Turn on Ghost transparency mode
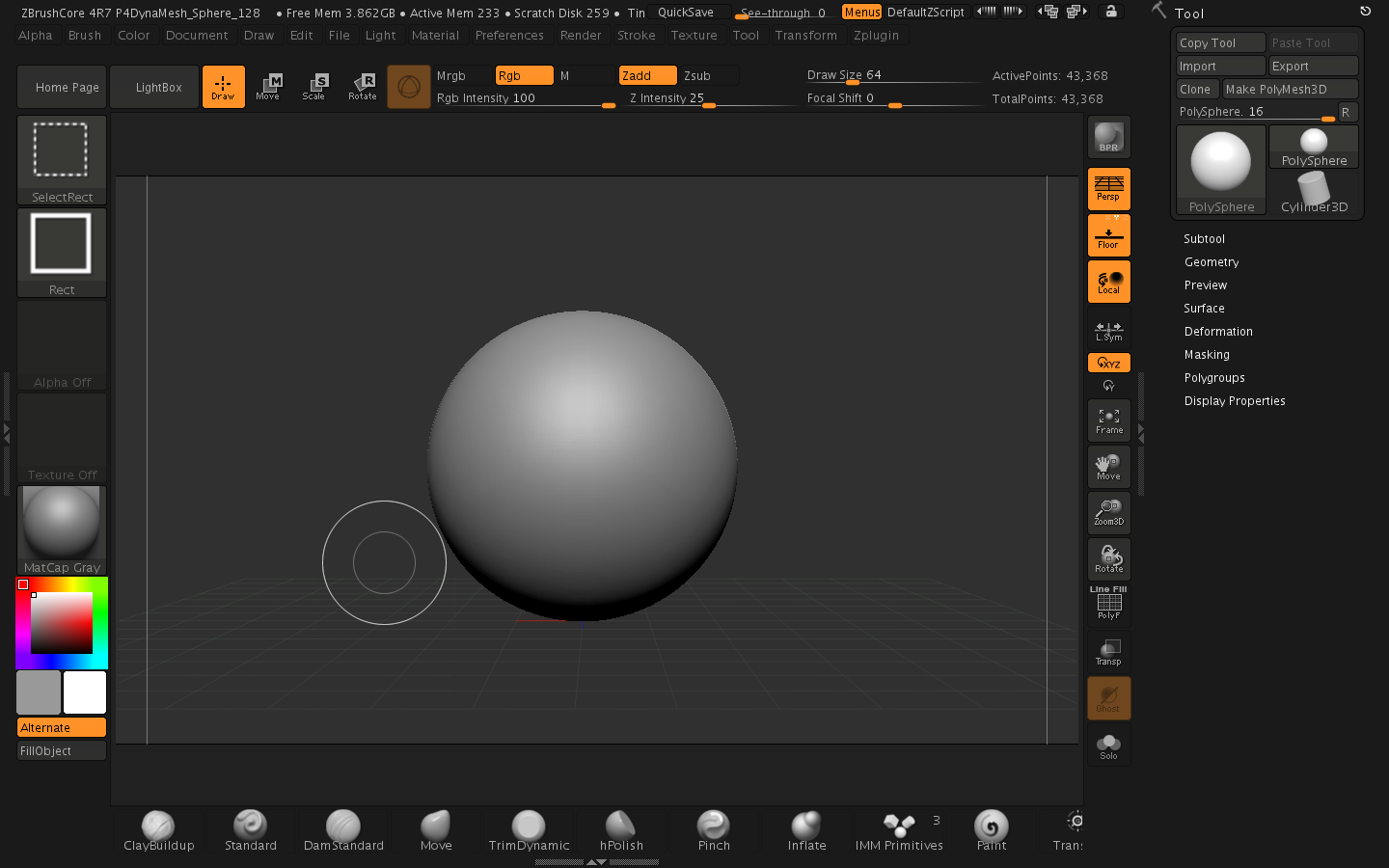 coord(1108,698)
